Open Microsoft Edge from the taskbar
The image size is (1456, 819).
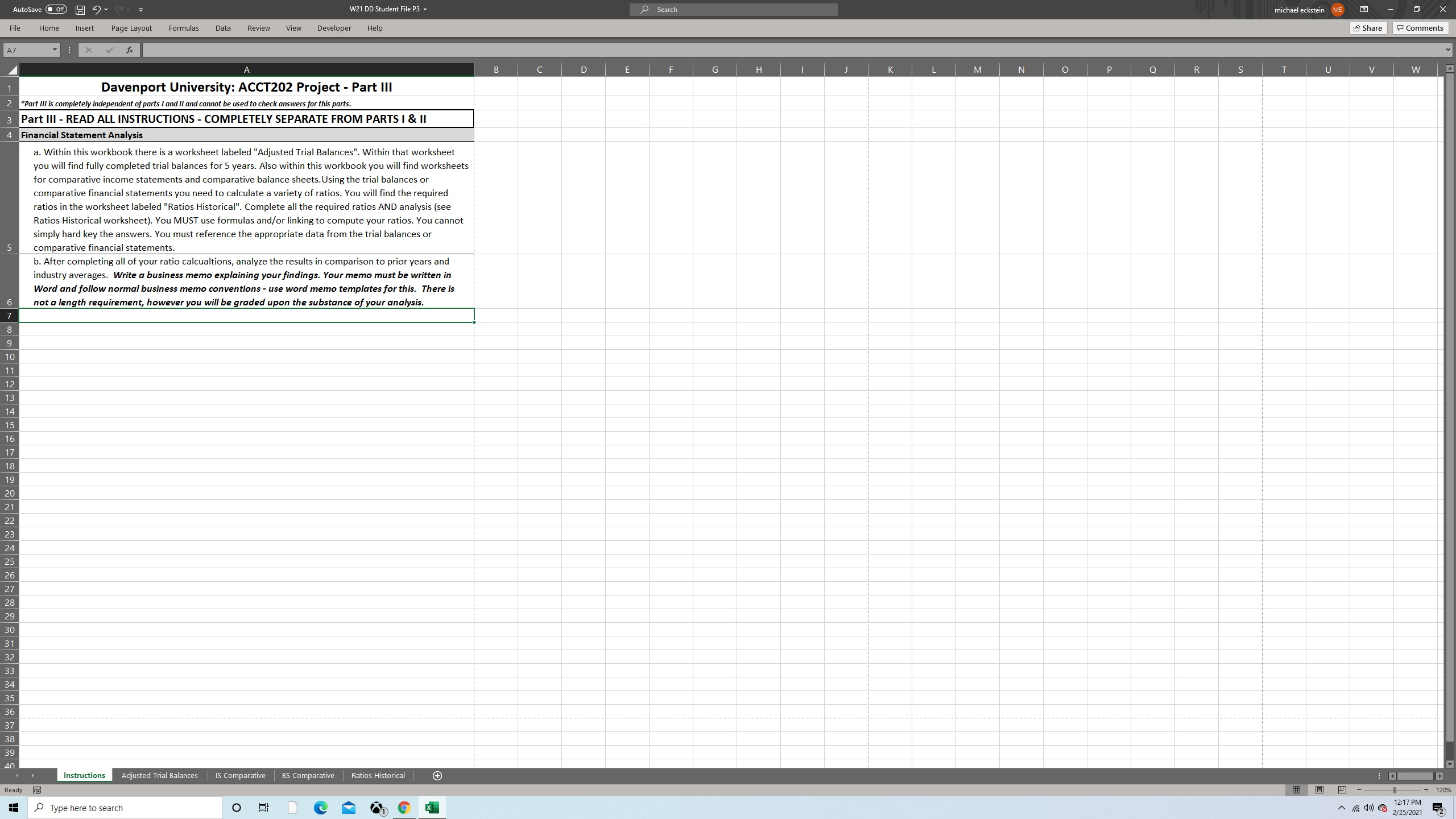coord(320,807)
